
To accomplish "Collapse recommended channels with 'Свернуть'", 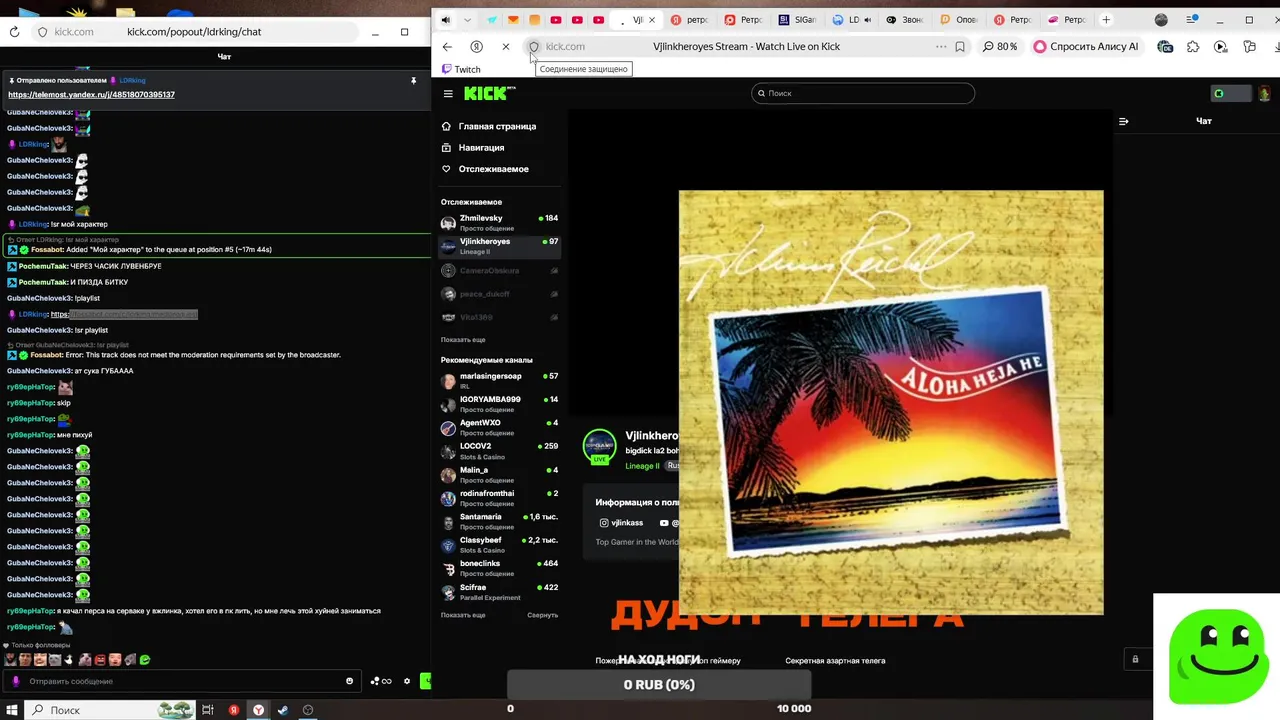I will (x=542, y=615).
